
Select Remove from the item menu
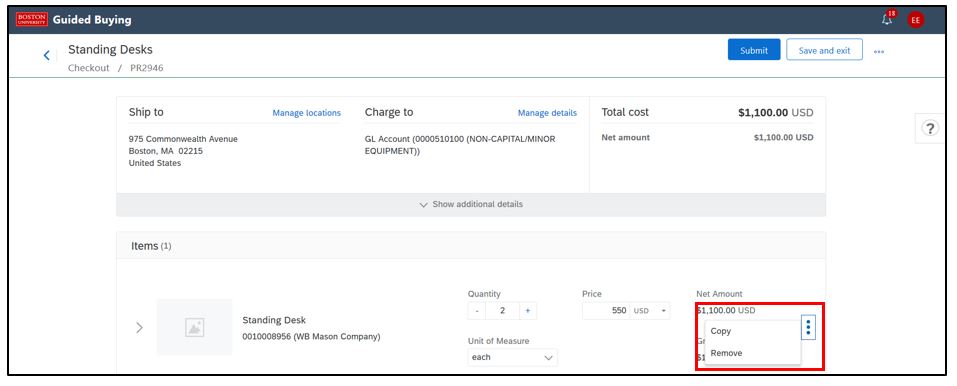click(726, 353)
